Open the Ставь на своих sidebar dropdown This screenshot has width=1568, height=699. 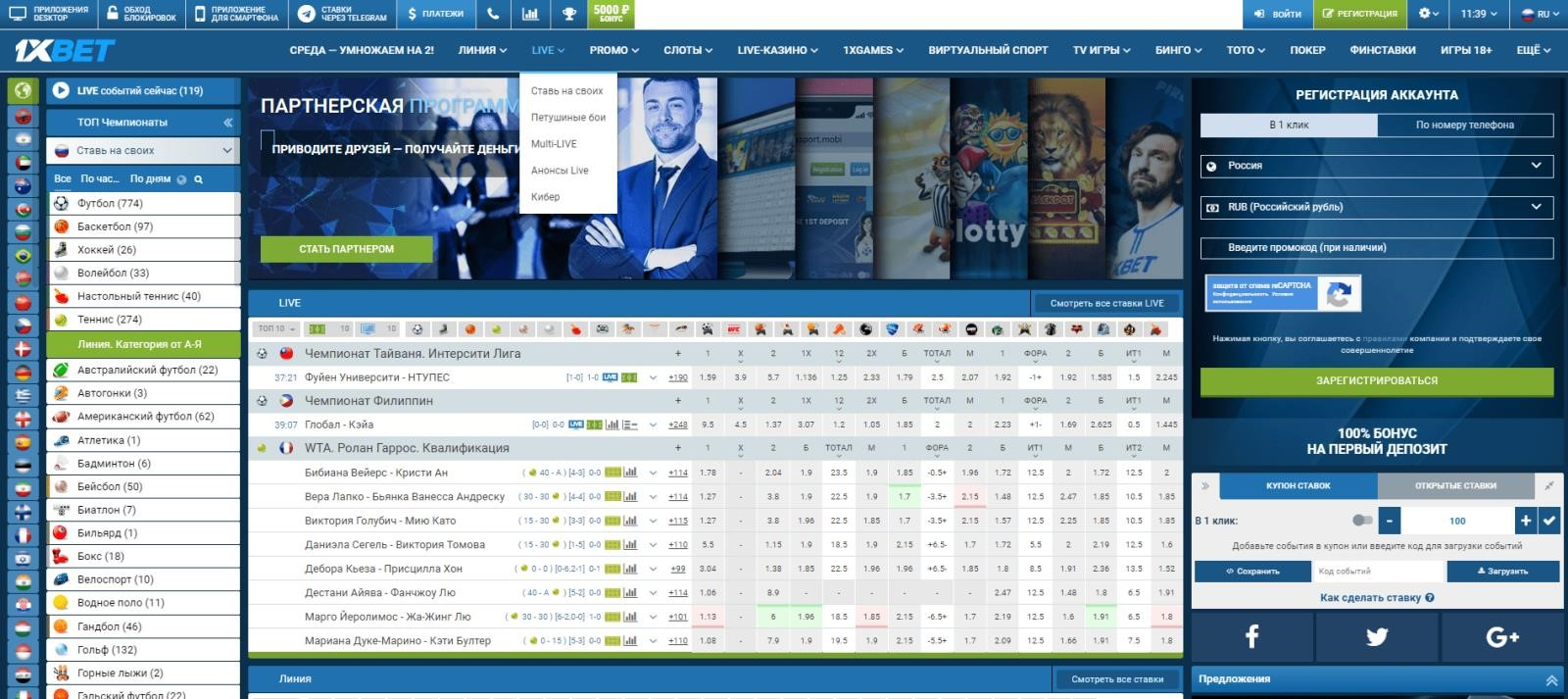[x=143, y=150]
